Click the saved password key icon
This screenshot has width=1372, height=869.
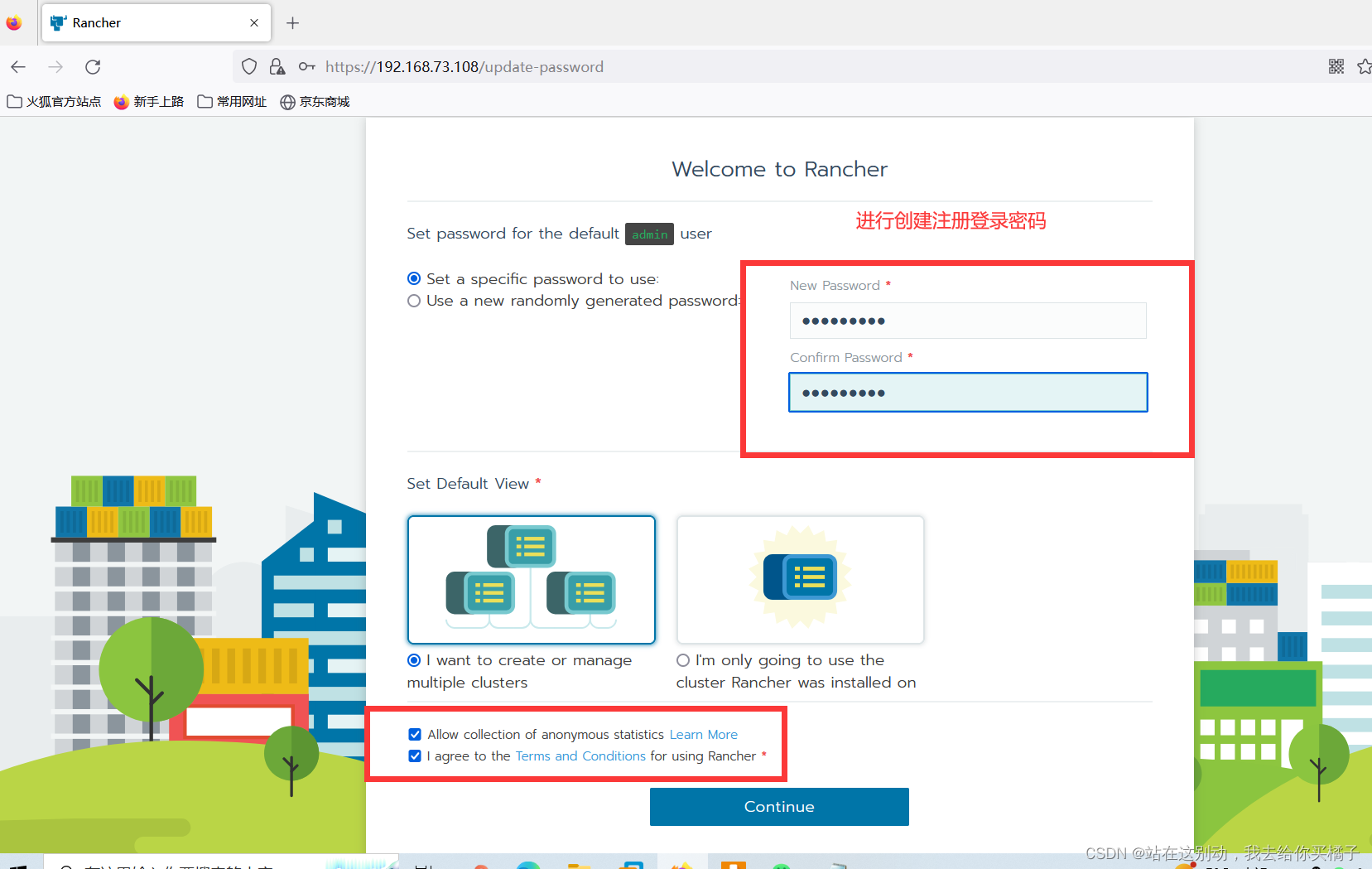(306, 67)
